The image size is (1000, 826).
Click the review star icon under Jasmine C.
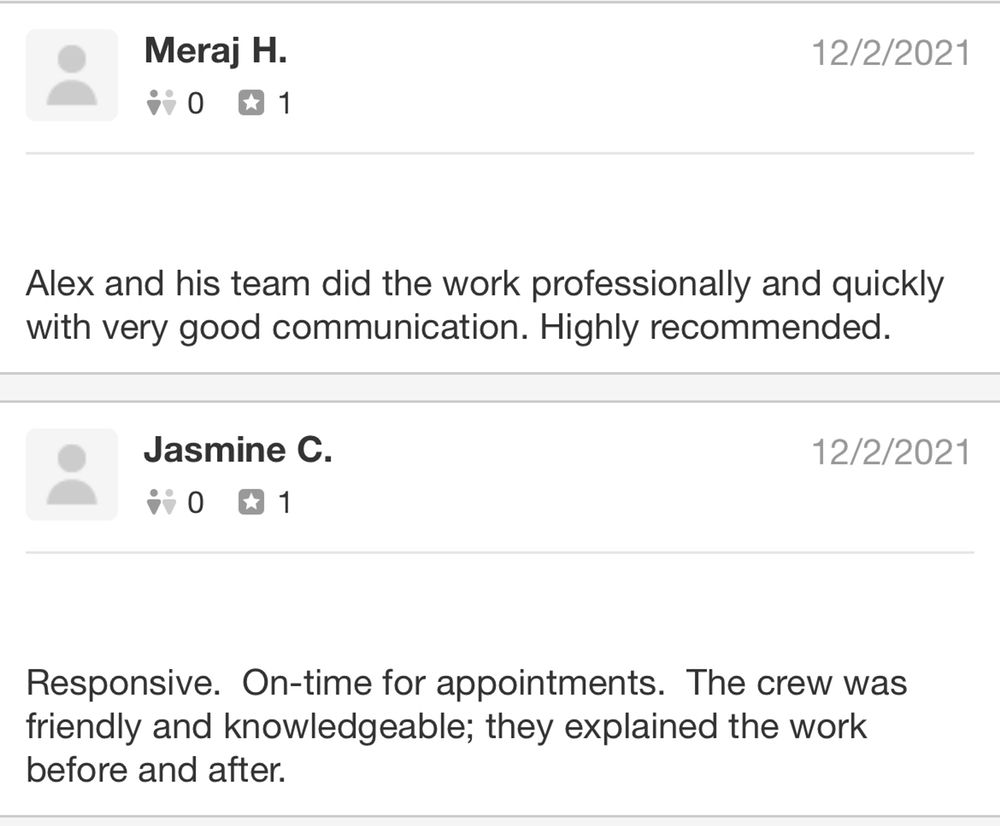(250, 502)
